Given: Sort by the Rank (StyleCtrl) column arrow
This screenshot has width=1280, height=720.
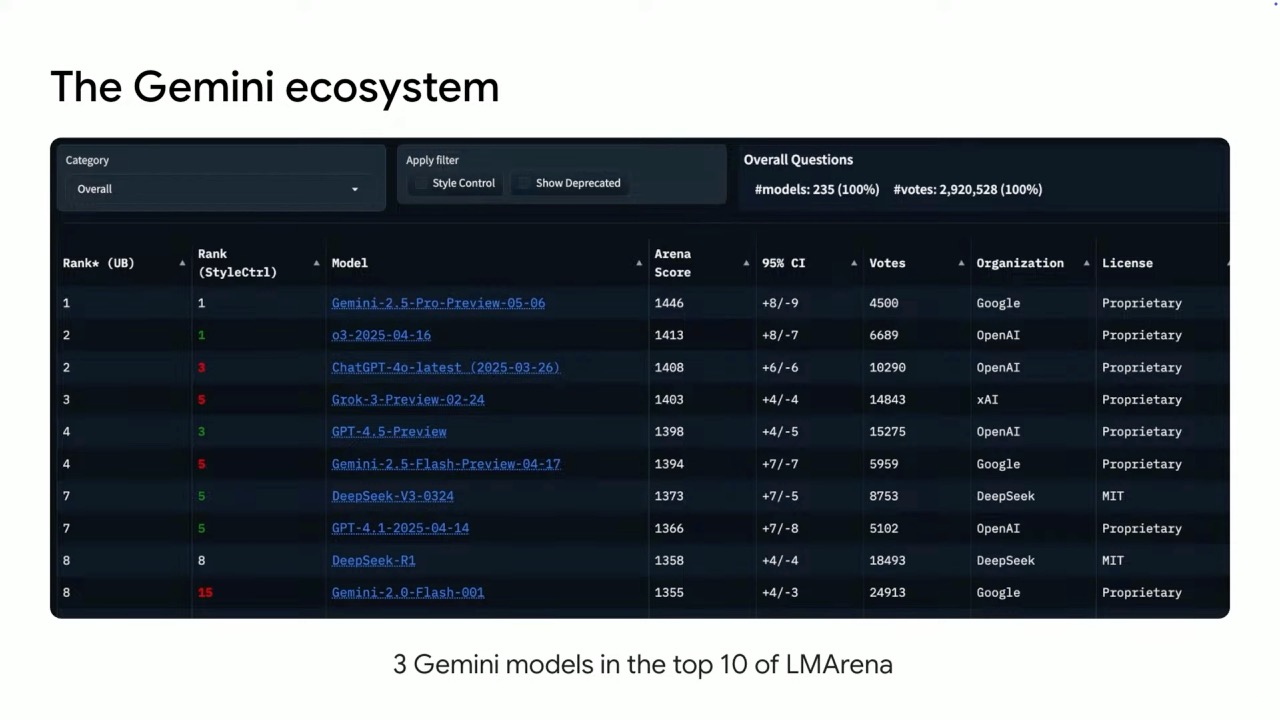Looking at the screenshot, I should [316, 263].
